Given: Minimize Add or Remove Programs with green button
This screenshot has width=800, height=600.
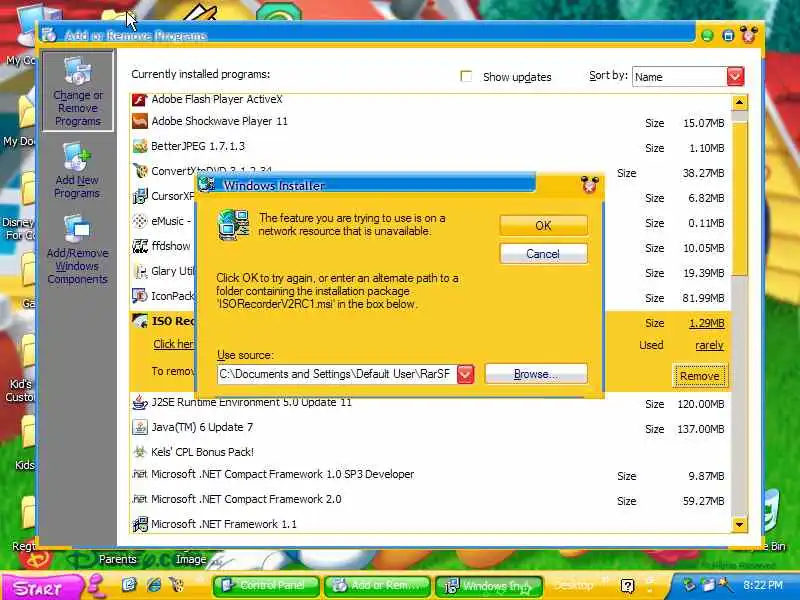Looking at the screenshot, I should 707,36.
